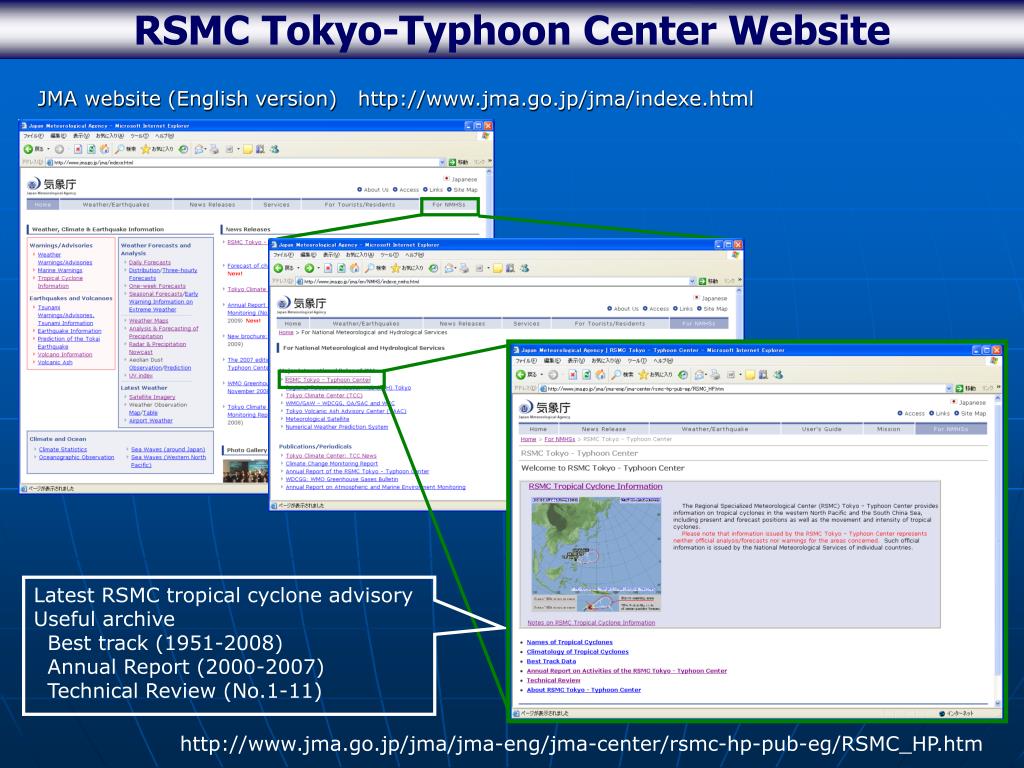Click For NMHSs breadcrumb link in RSMC window
Image resolution: width=1024 pixels, height=768 pixels.
click(x=560, y=439)
